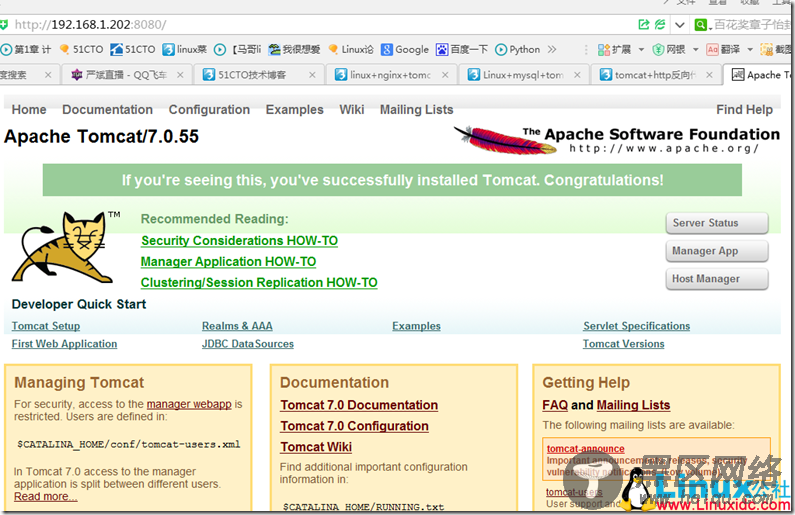795x515 pixels.
Task: Open the 马哥li bookmark
Action: pyautogui.click(x=237, y=49)
